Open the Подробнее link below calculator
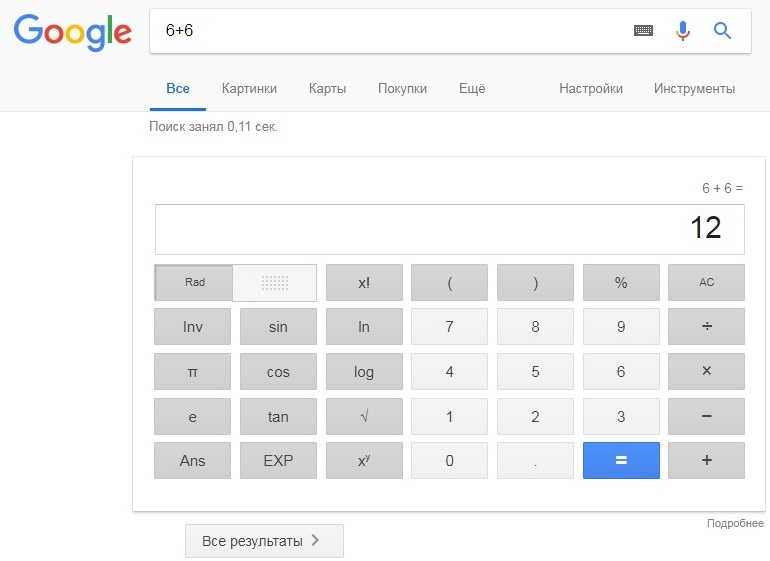Screen dimensions: 770x561 point(735,524)
